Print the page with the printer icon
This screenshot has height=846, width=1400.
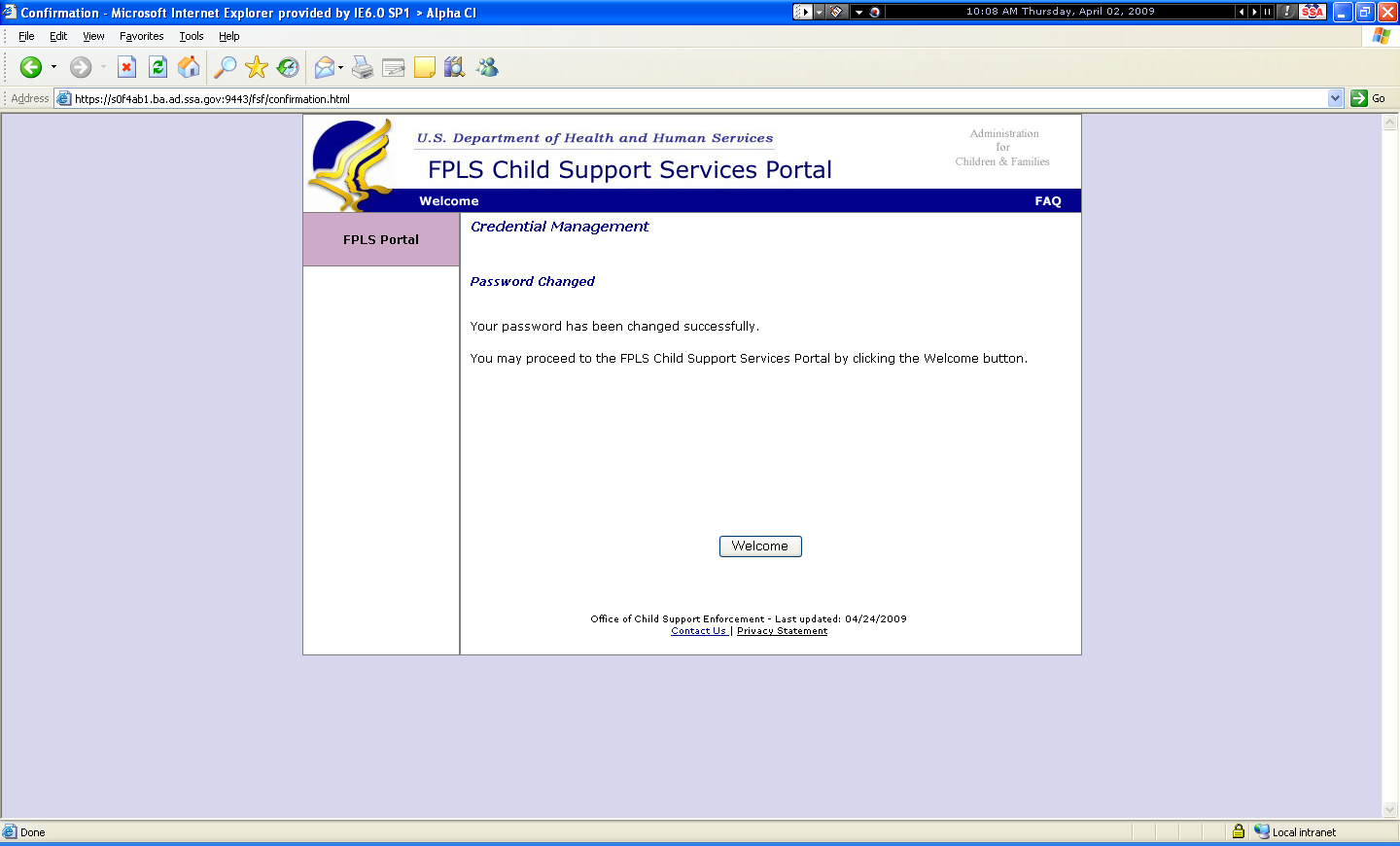pyautogui.click(x=363, y=67)
